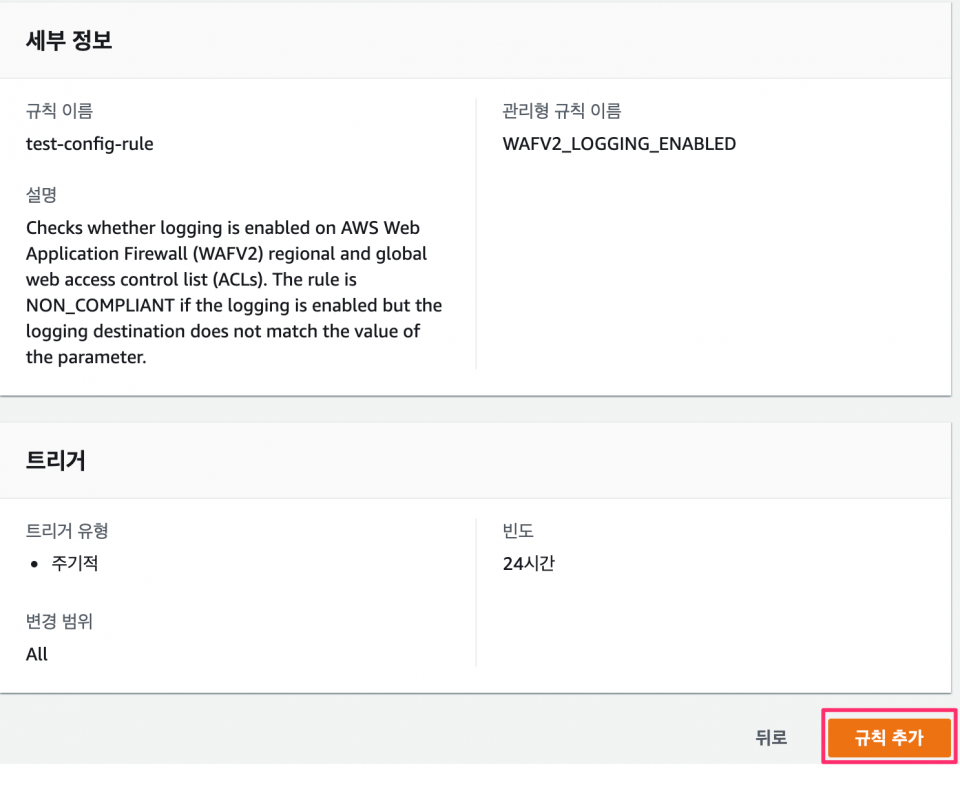Click the divider between detail columns

point(476,230)
